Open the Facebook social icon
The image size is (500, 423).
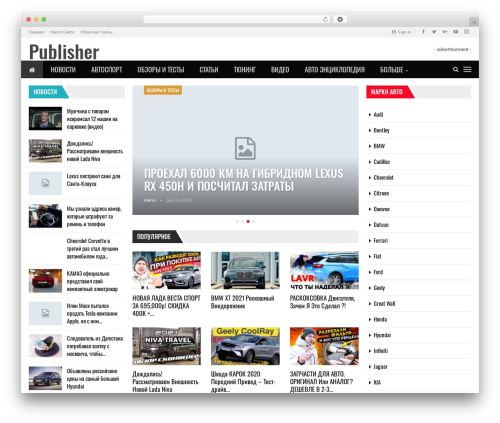coord(423,32)
